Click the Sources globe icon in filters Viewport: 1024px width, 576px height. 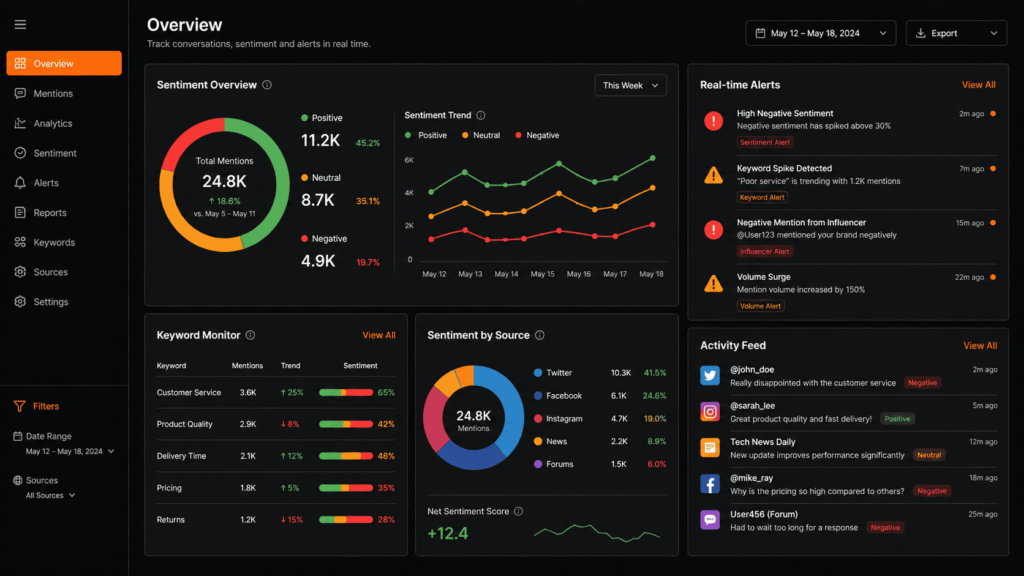[x=18, y=480]
